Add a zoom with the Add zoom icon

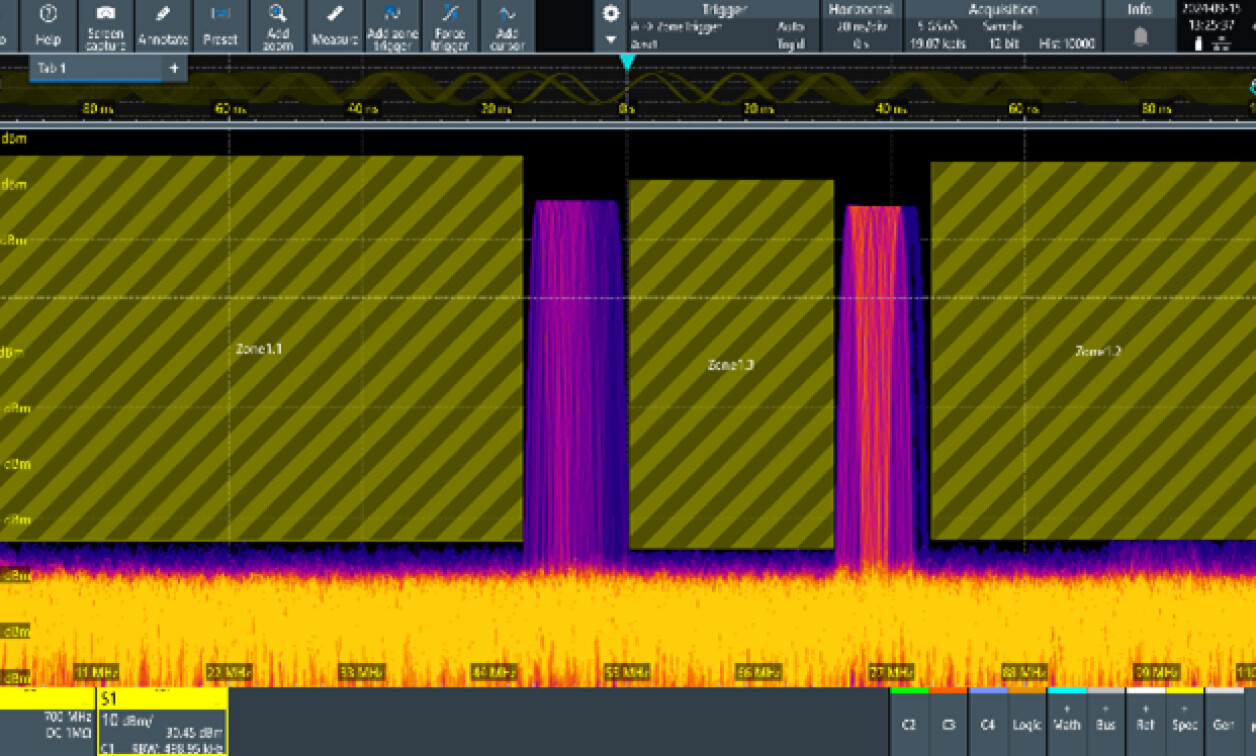(277, 27)
